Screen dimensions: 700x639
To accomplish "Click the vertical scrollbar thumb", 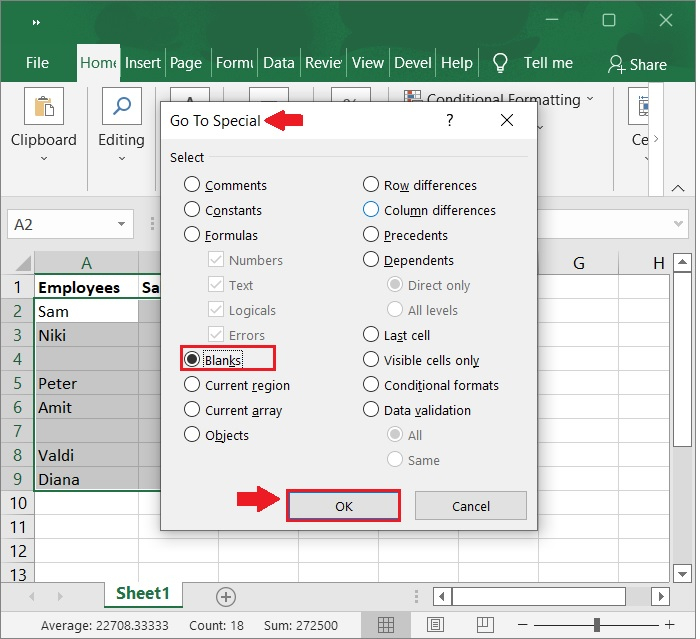I will click(x=682, y=359).
